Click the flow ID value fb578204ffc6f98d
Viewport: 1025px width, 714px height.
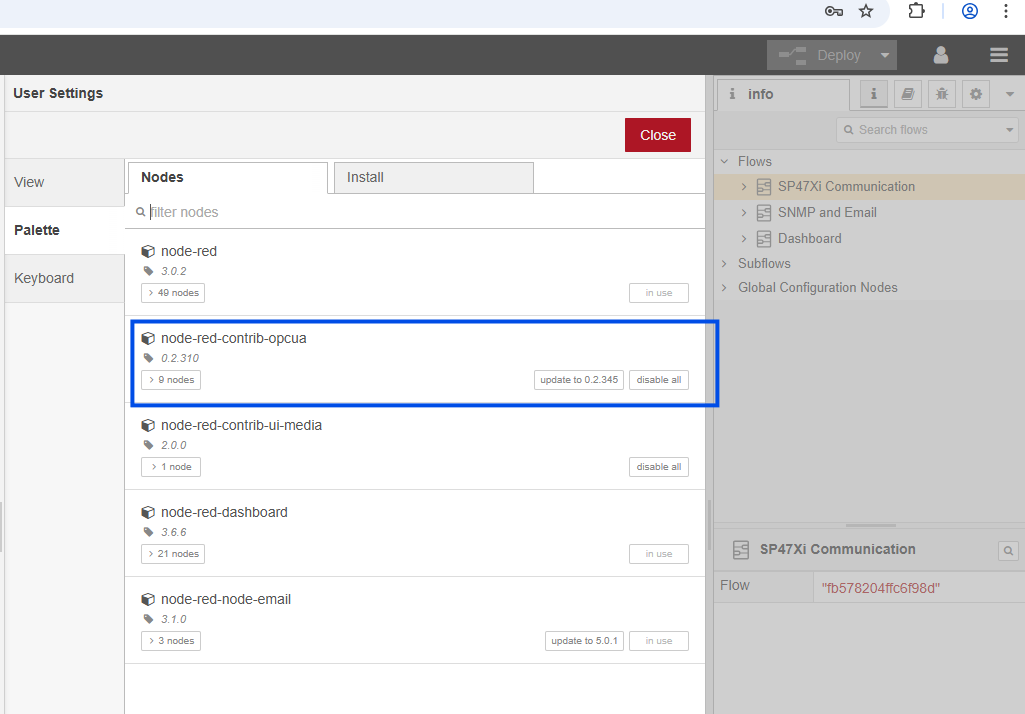(881, 588)
